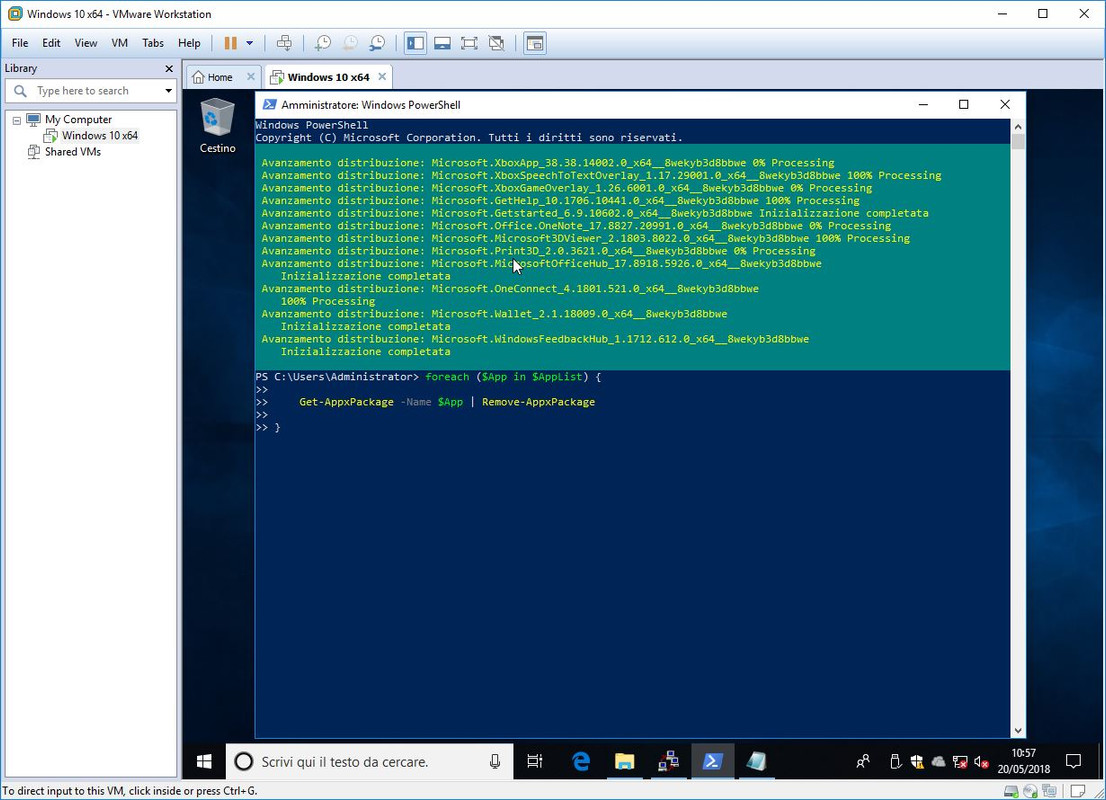Enter full screen mode from the toolbar
This screenshot has width=1106, height=800.
click(469, 43)
